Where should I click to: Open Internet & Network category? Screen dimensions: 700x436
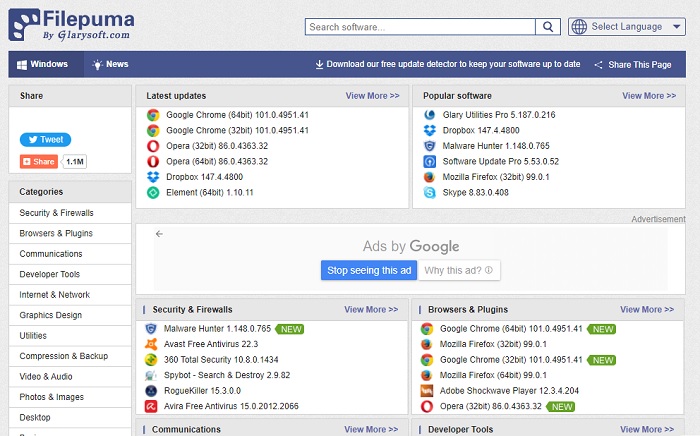point(70,295)
